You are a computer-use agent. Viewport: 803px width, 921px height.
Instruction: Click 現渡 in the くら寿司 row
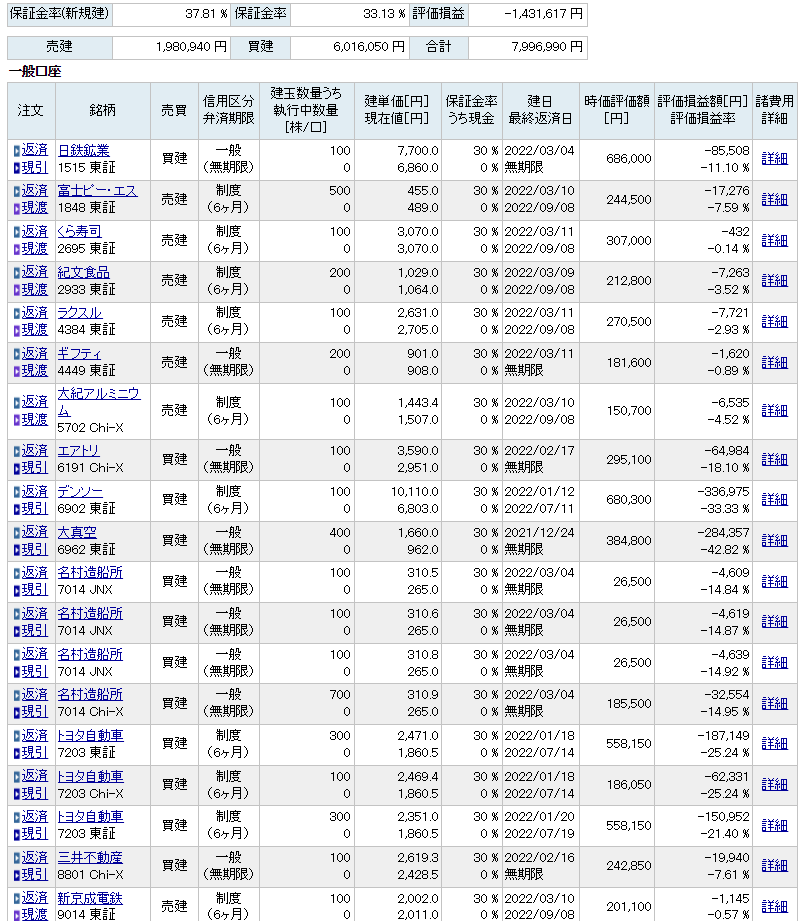[35, 248]
